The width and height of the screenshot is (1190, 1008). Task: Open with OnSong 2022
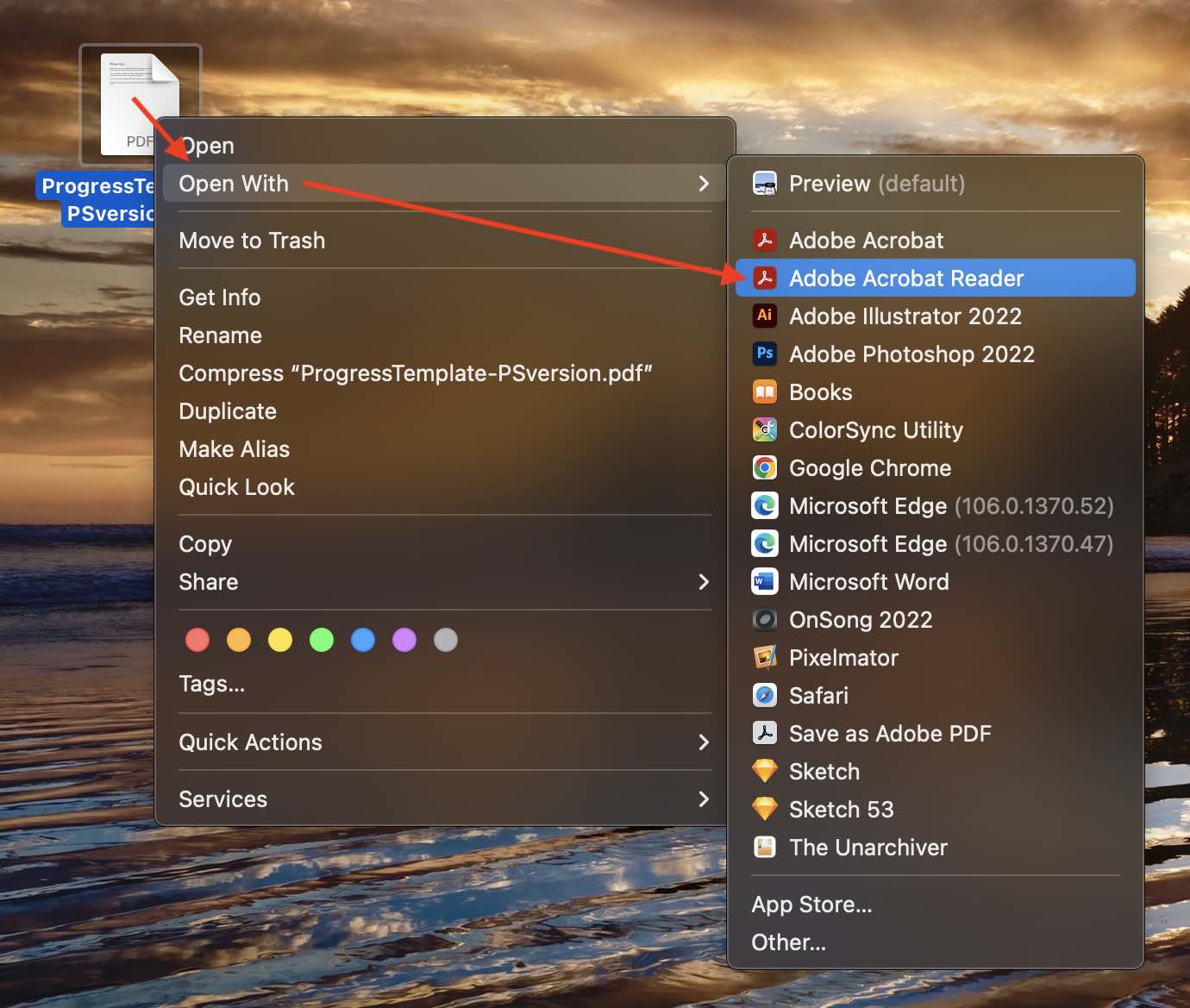[936, 620]
